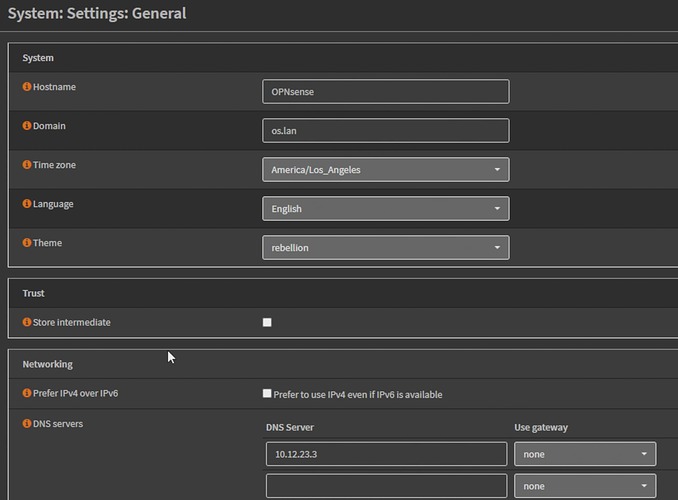Click the Prefer to use IPv4 label text
Viewport: 678px width, 500px height.
pos(358,395)
